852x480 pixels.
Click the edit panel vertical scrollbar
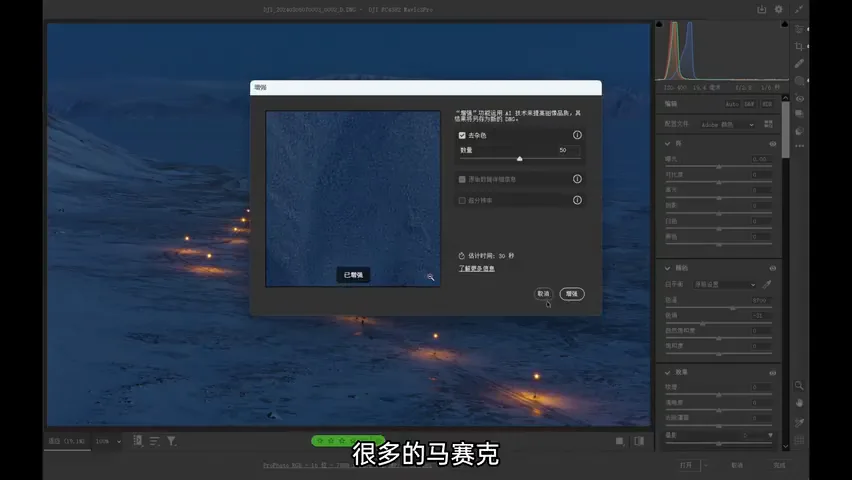pos(785,130)
